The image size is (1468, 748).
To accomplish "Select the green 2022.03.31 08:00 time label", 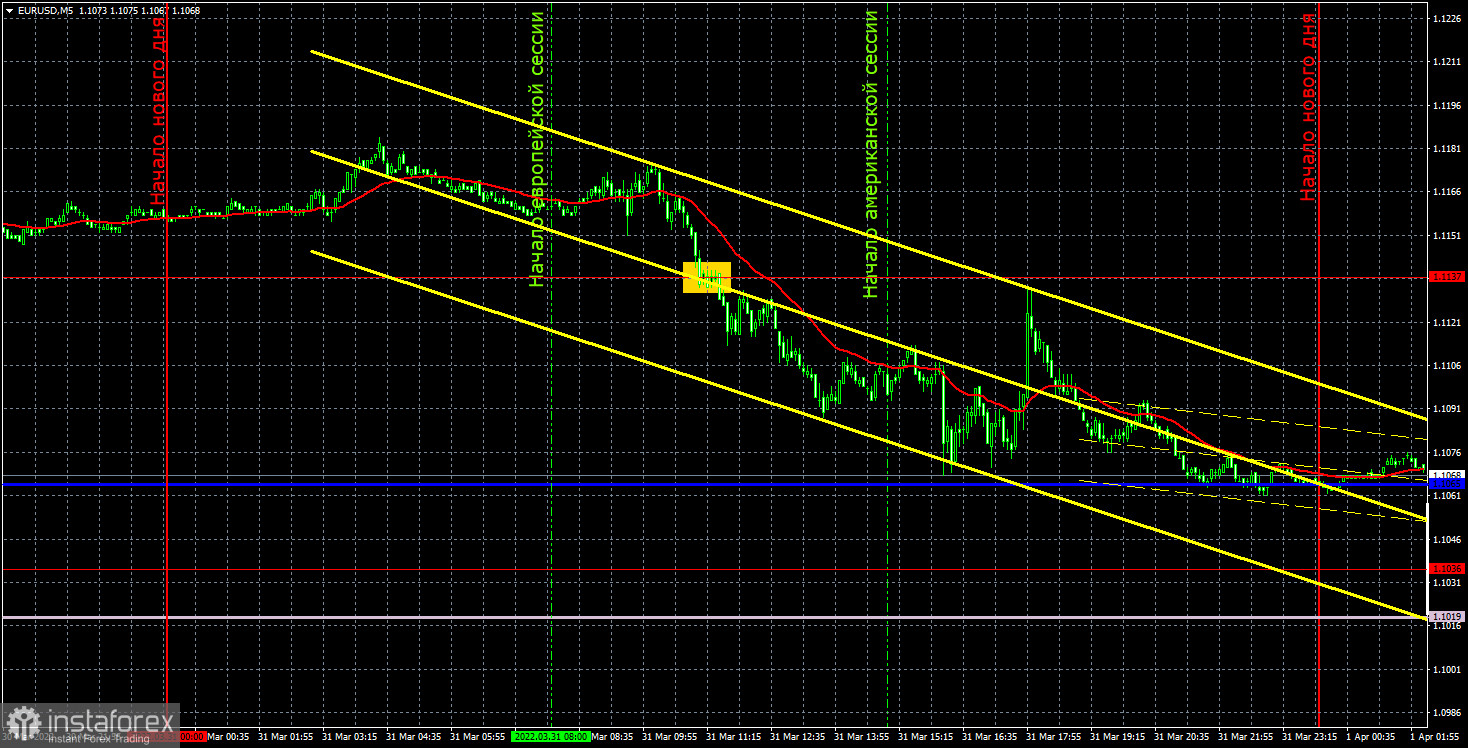I will click(551, 736).
